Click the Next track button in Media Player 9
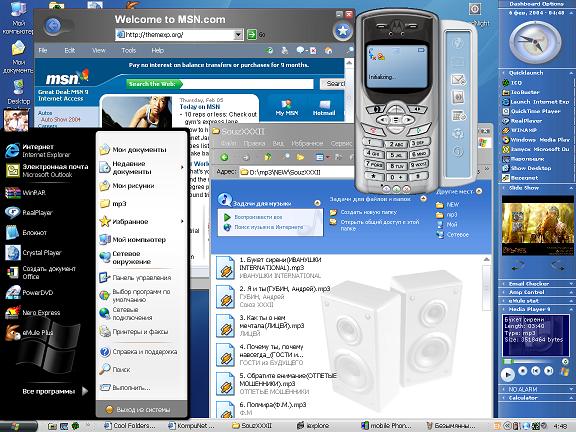Screen dimensions: 576x432 point(548,371)
